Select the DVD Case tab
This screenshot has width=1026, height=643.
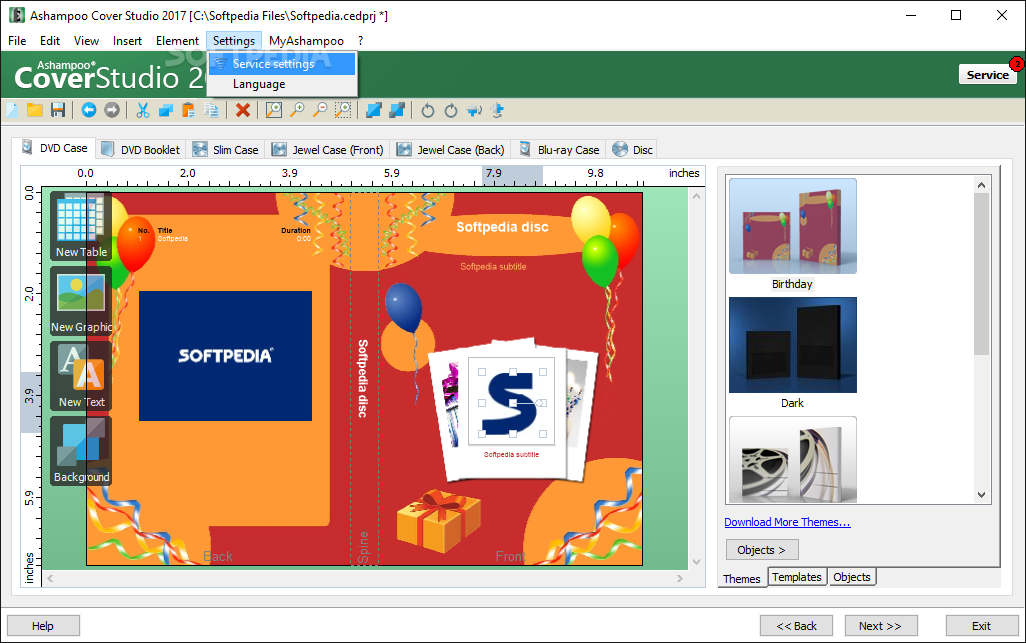click(54, 148)
